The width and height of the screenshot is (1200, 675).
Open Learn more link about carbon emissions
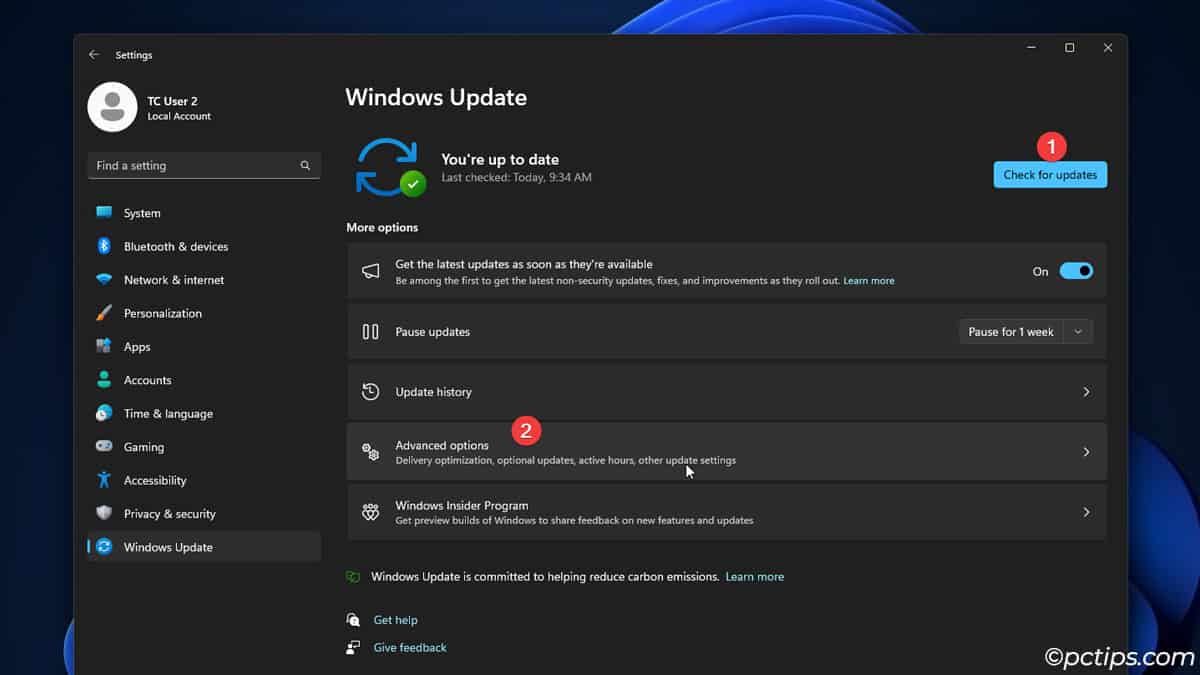pos(755,577)
